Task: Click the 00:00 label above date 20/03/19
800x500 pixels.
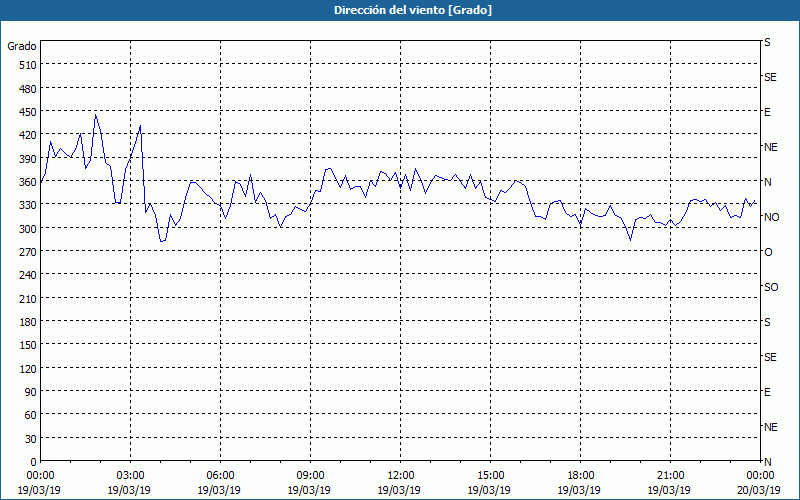Action: tap(760, 476)
